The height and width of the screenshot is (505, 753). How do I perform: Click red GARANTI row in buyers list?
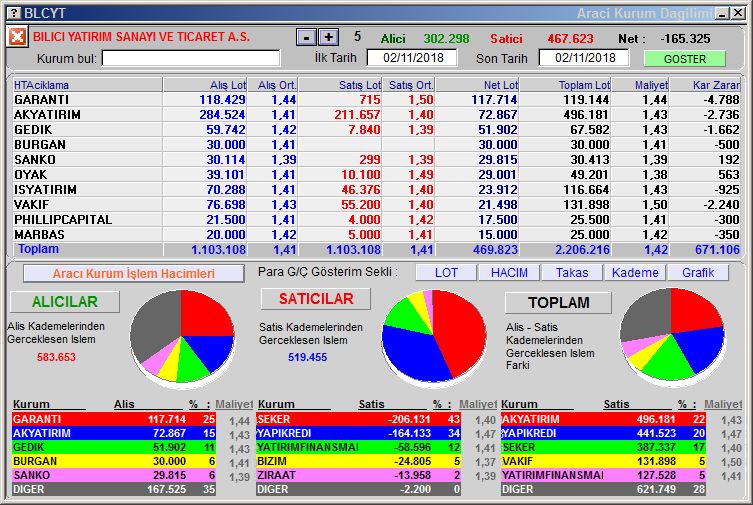(x=114, y=419)
